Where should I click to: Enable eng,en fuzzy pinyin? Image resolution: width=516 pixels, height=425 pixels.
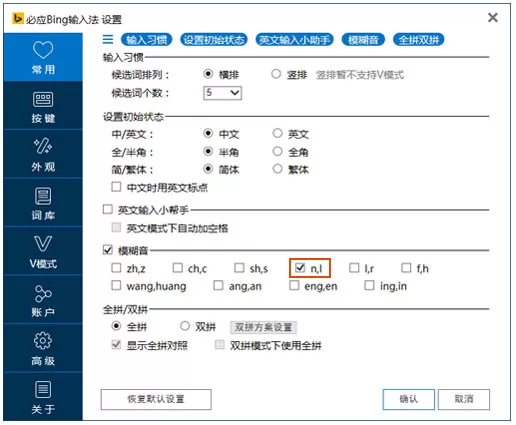294,285
